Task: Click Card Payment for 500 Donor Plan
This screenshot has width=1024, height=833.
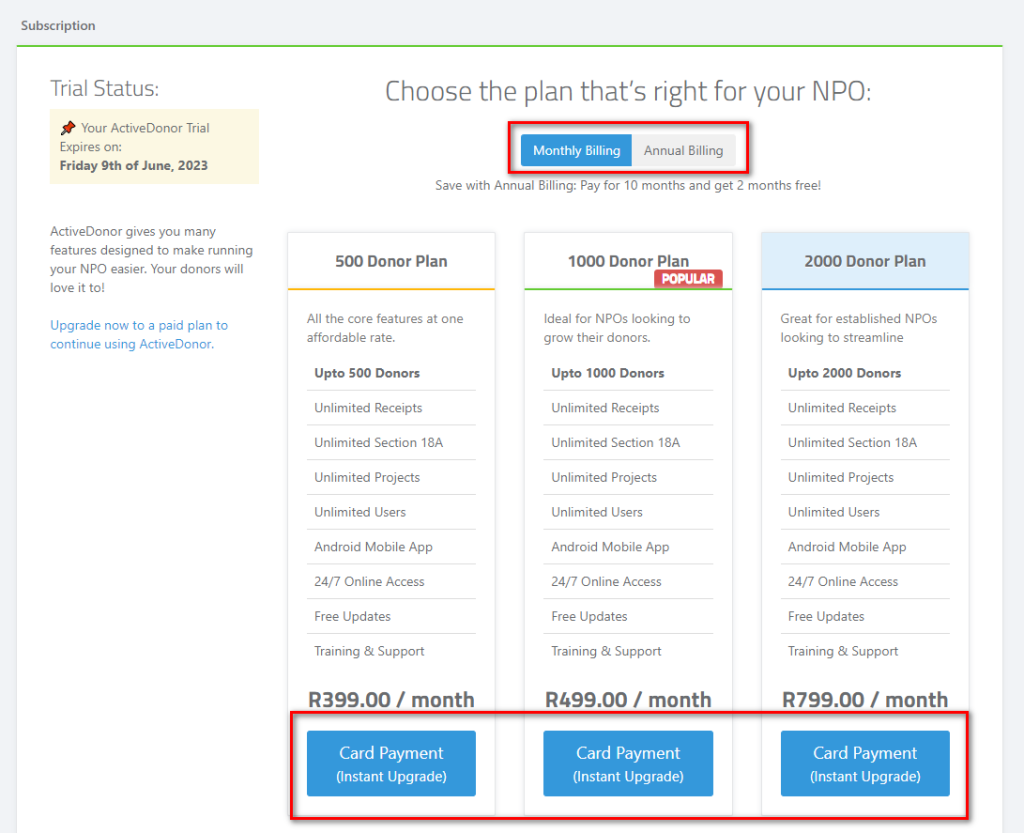Action: (391, 763)
